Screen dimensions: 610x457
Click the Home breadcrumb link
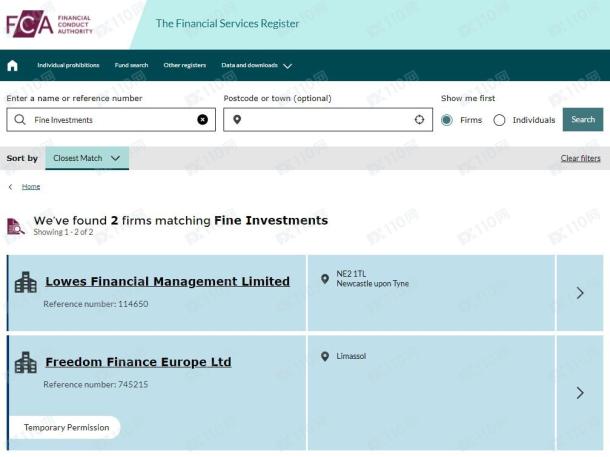pos(31,187)
